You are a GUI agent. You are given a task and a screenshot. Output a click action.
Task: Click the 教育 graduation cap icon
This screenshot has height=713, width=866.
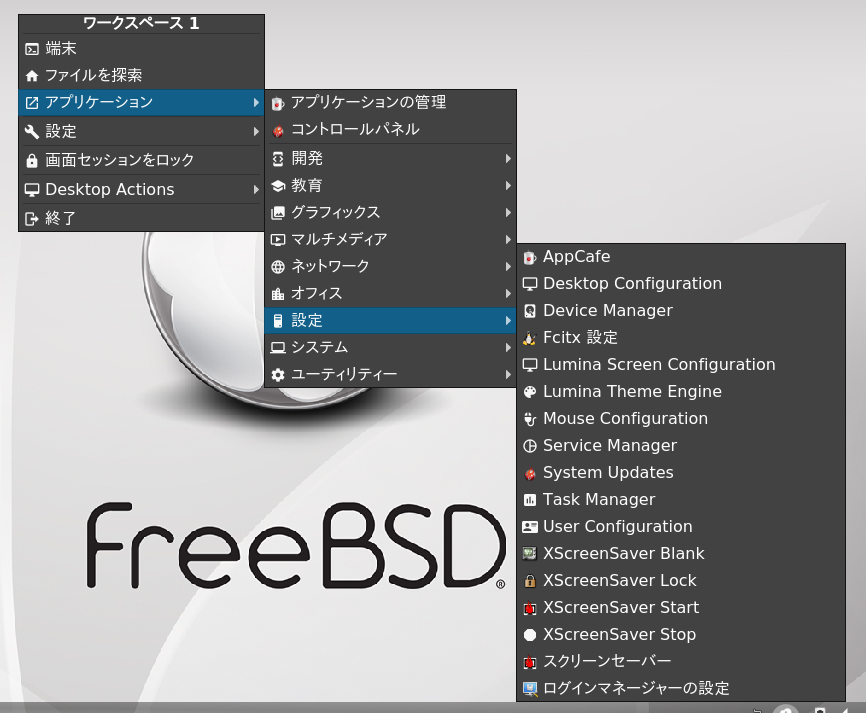(278, 186)
